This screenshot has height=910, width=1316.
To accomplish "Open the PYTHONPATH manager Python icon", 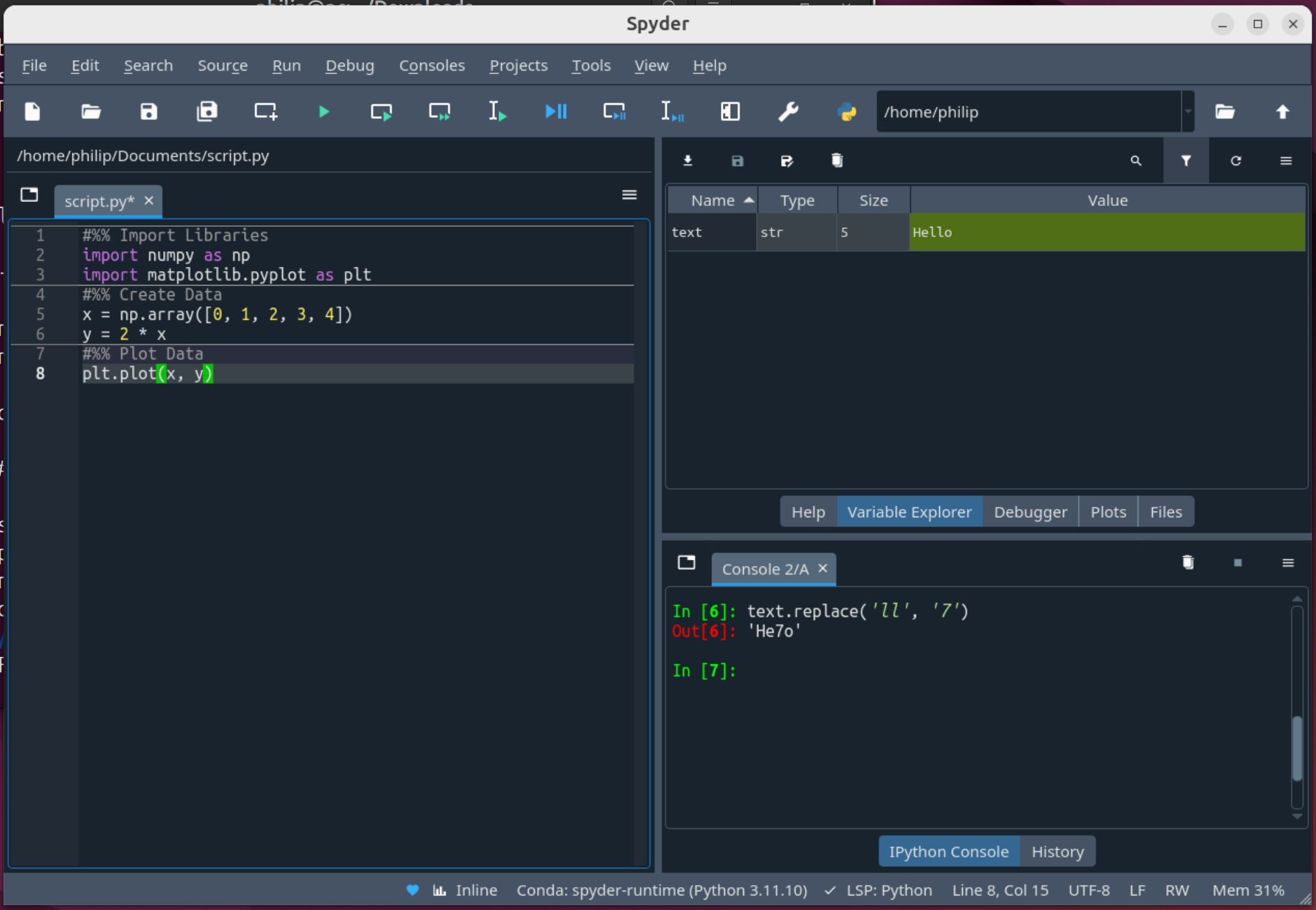I will point(847,111).
